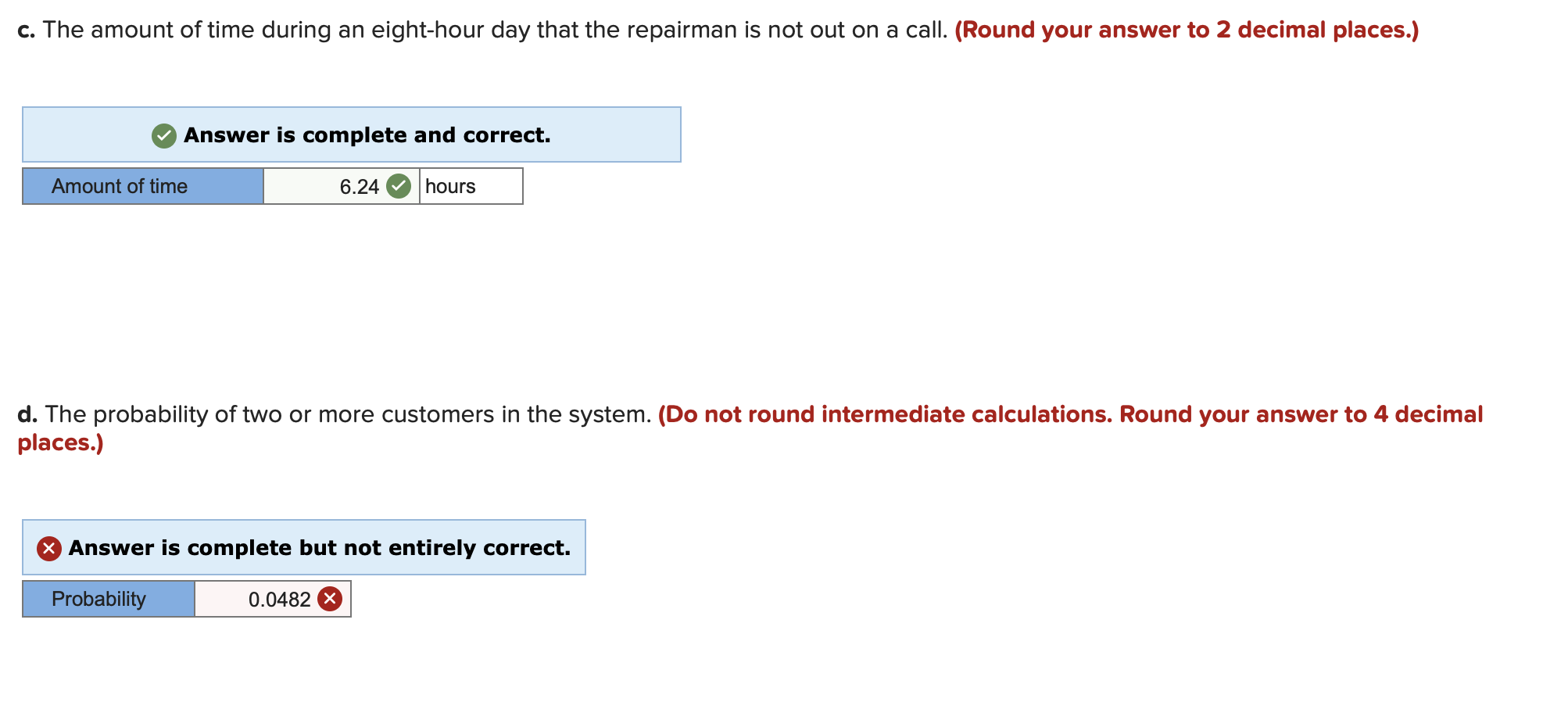Click the green checkmark beside 'Answer is complete and correct'

point(163,134)
